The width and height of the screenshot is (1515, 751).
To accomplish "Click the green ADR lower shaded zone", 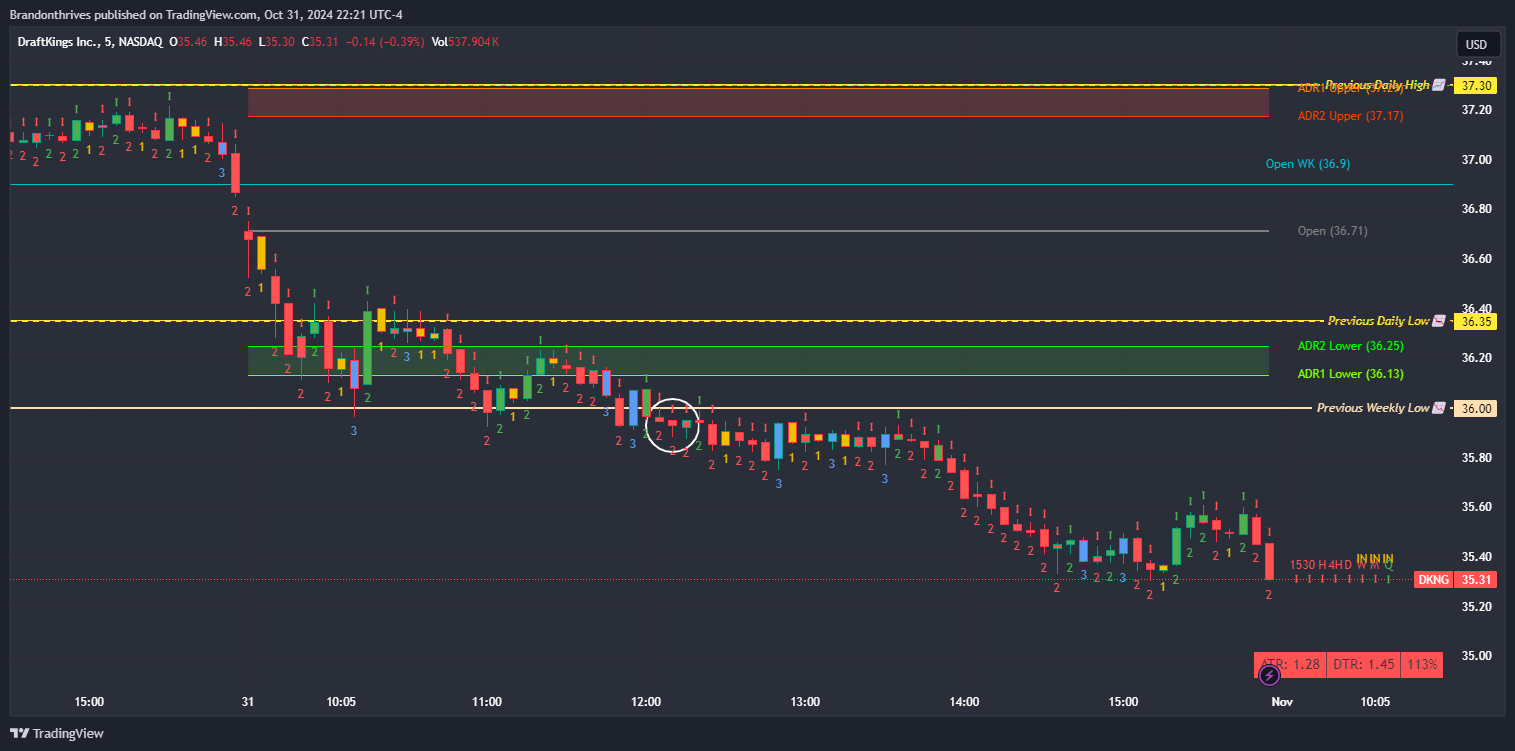I will tap(758, 361).
